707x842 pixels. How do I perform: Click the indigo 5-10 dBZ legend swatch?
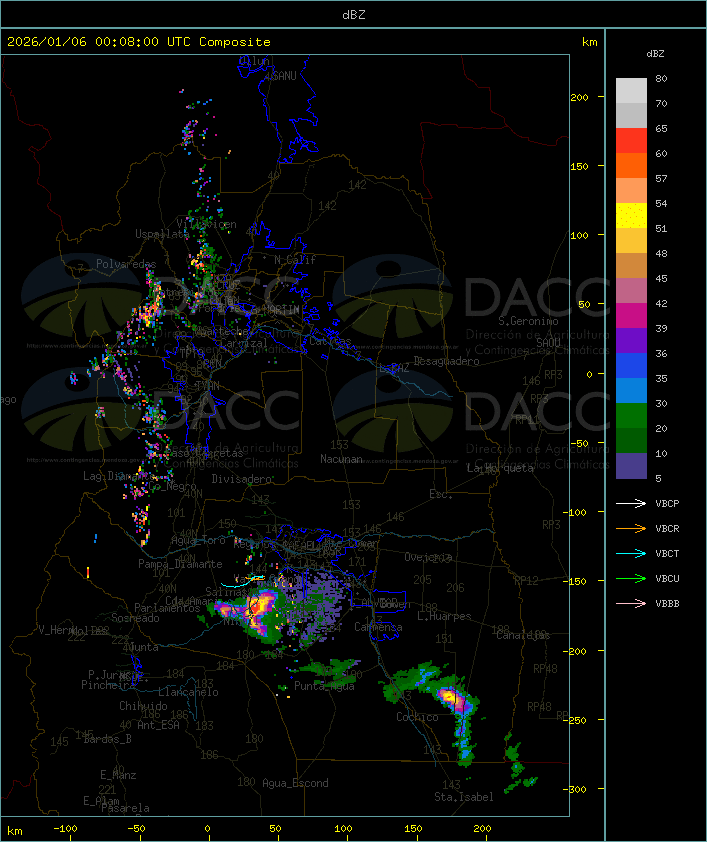click(x=631, y=466)
